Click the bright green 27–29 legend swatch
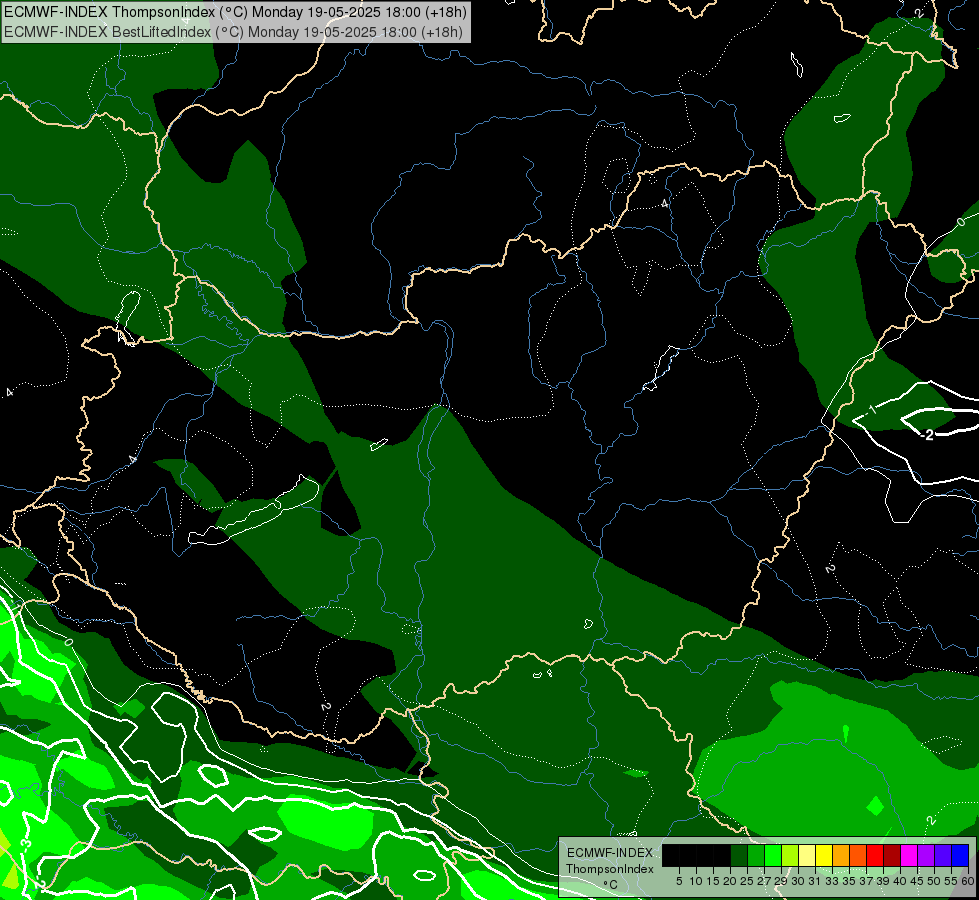Screen dimensions: 979x900 click(773, 856)
